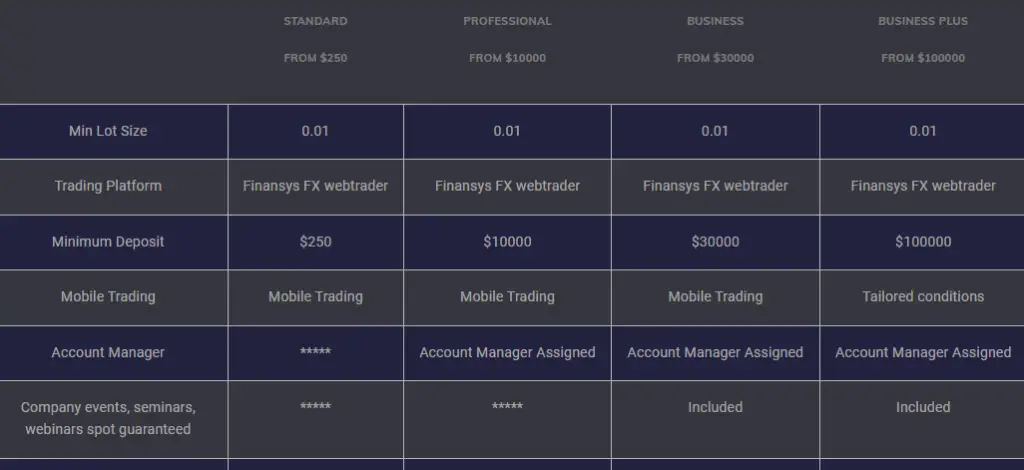1024x470 pixels.
Task: Click the Mobile Trading row label
Action: pos(108,297)
